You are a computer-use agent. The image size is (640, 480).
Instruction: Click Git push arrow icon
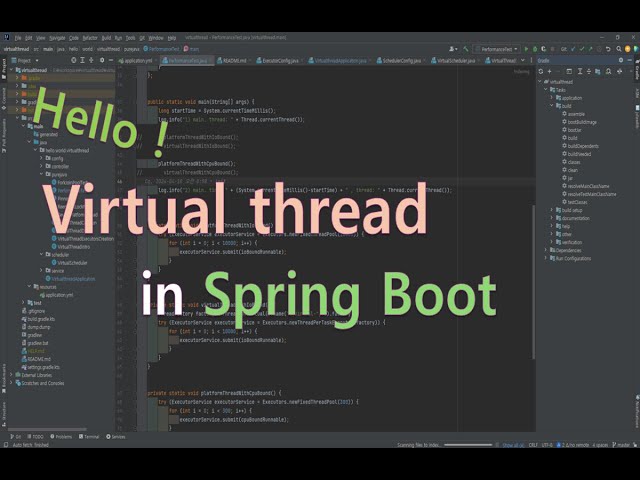(x=590, y=49)
